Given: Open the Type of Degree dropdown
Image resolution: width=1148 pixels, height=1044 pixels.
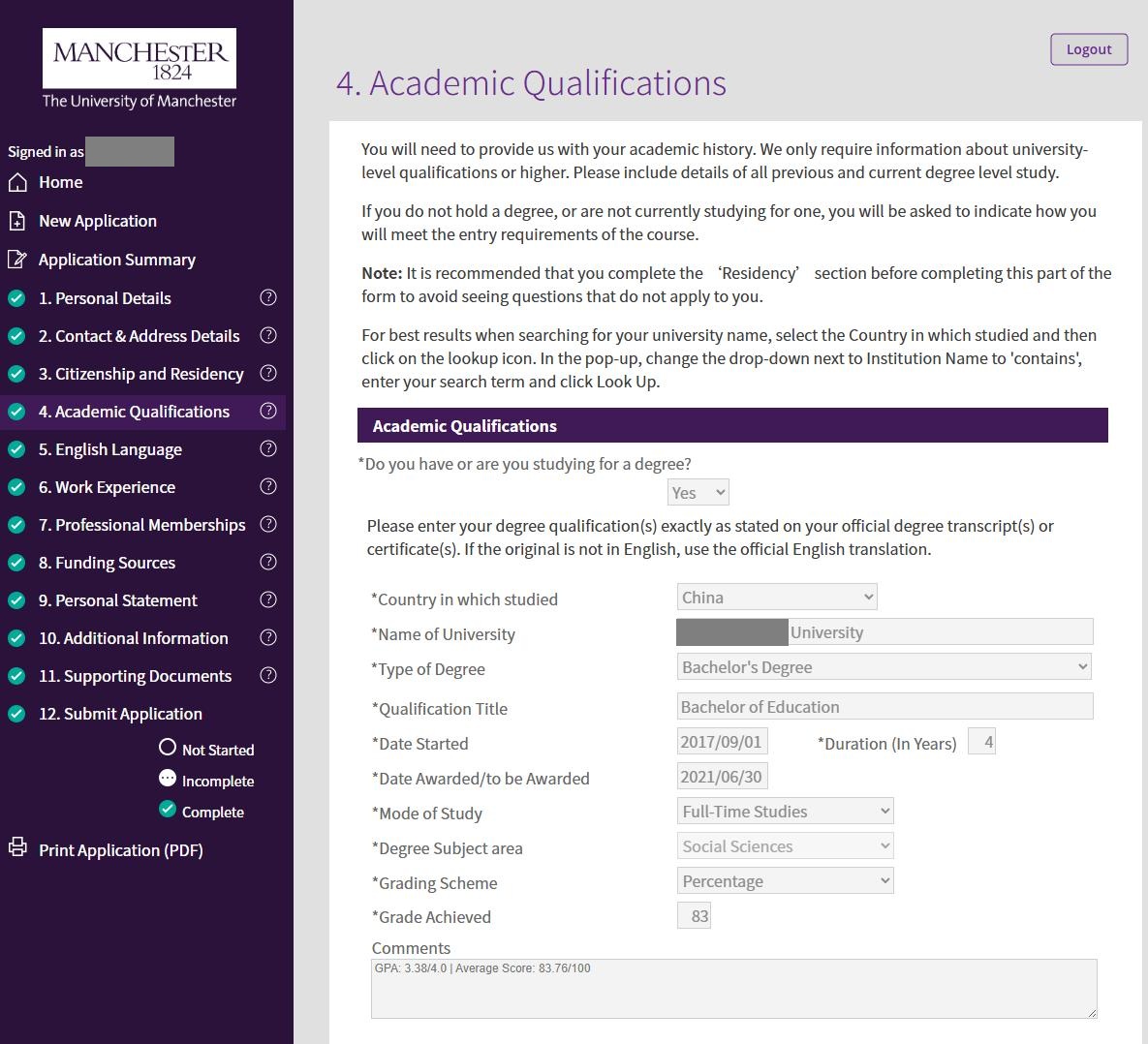Looking at the screenshot, I should [884, 667].
